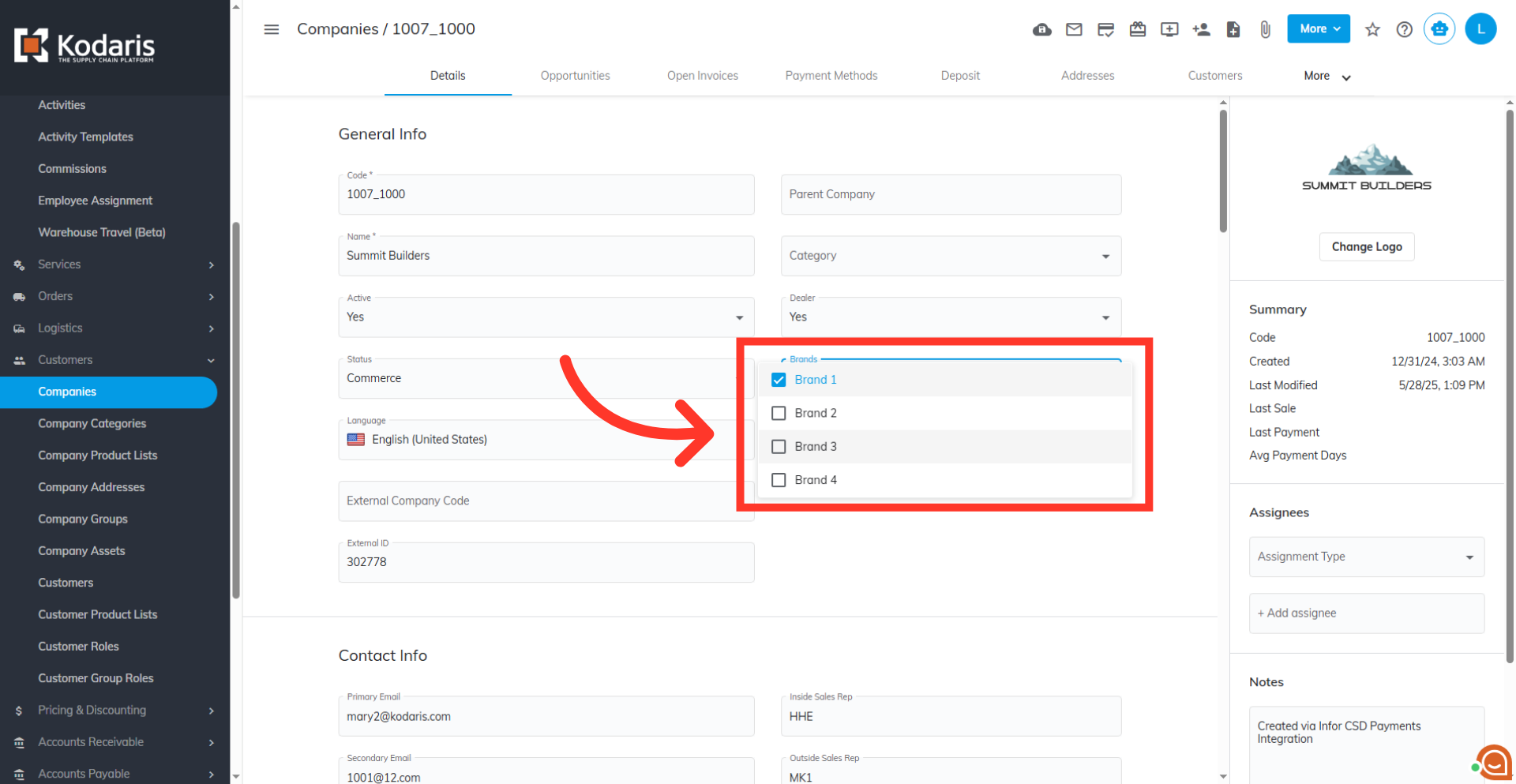Click the Services gears icon in sidebar

point(19,265)
